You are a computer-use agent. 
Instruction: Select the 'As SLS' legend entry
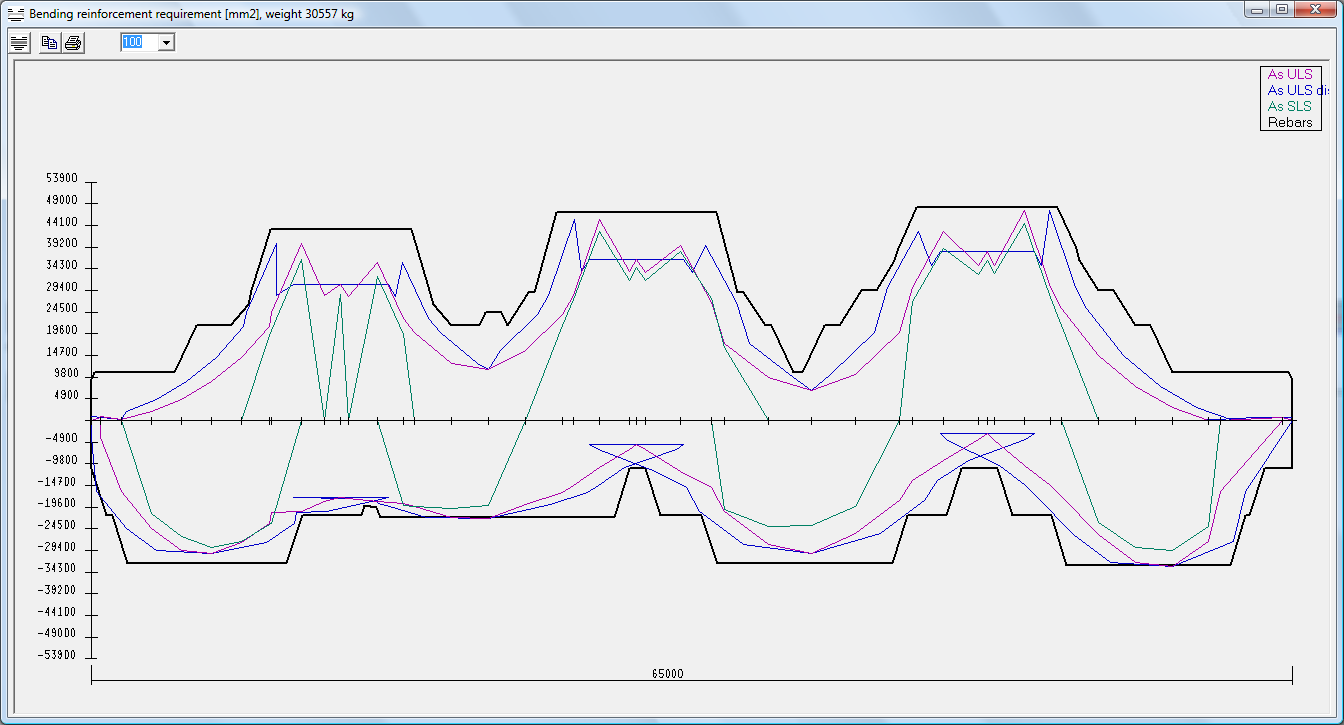coord(1289,106)
